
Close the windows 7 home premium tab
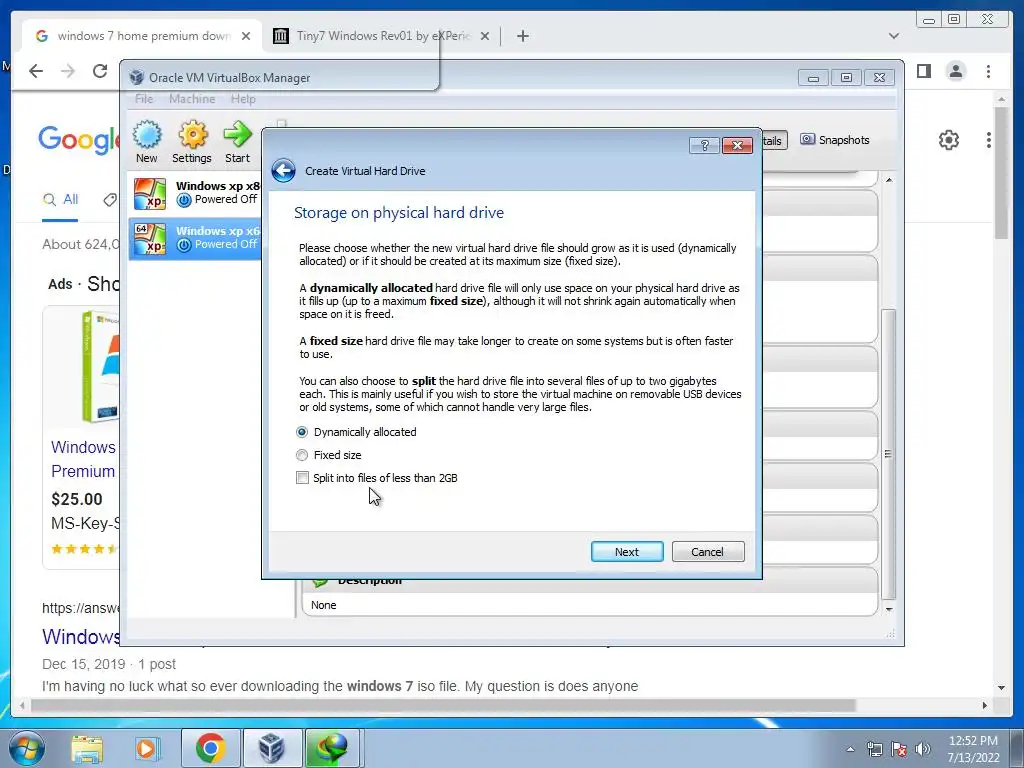(246, 36)
